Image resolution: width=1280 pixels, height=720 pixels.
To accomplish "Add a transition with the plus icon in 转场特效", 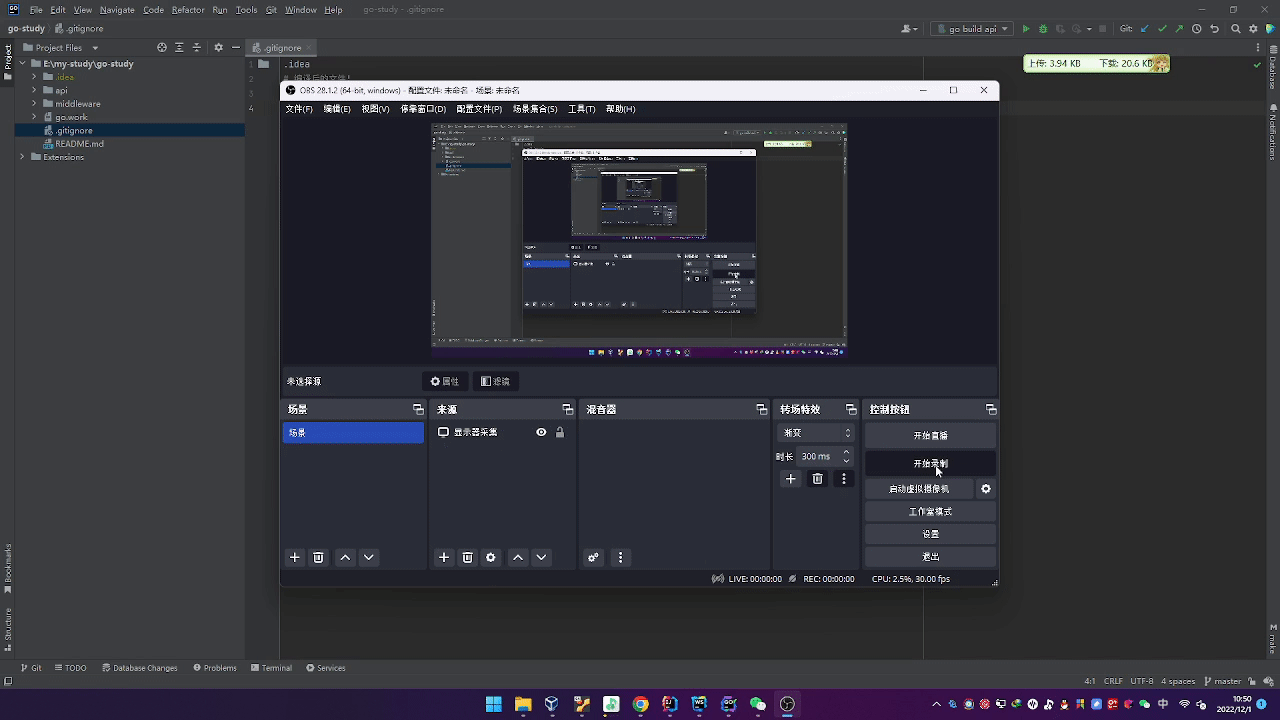I will [x=790, y=479].
